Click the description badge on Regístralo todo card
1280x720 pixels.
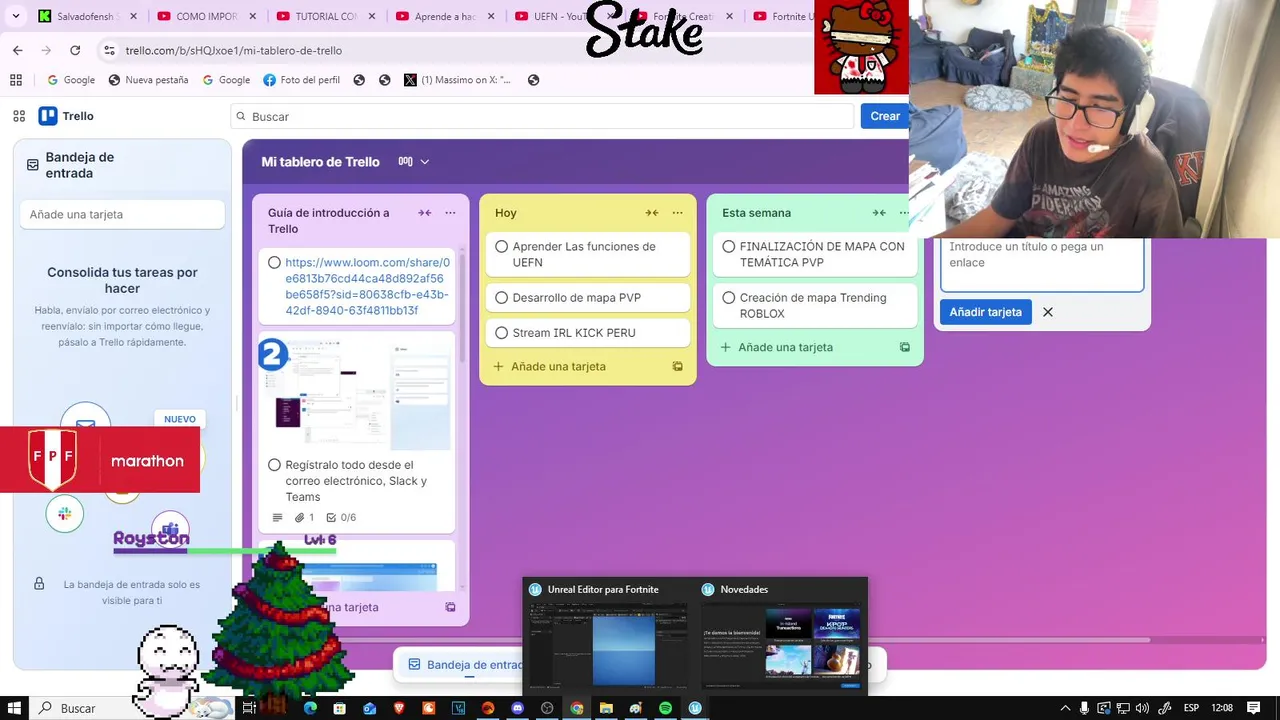[277, 518]
